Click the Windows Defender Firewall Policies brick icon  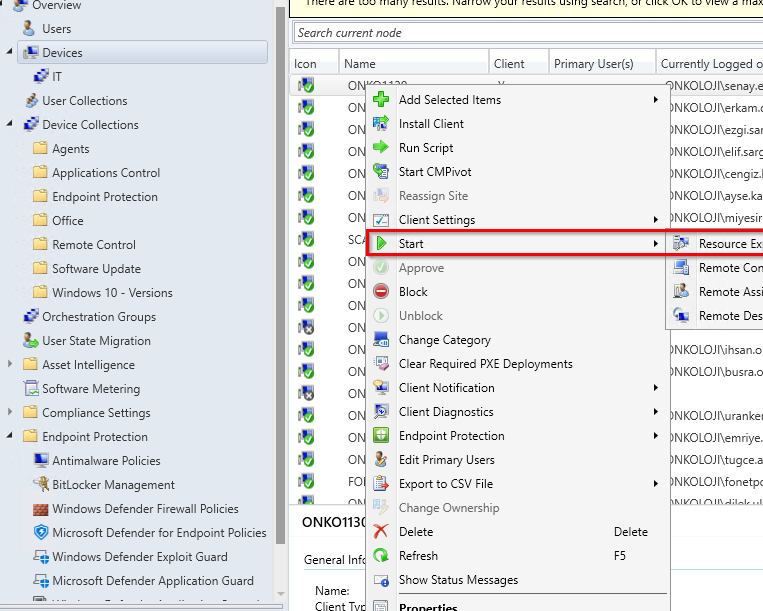pos(41,509)
